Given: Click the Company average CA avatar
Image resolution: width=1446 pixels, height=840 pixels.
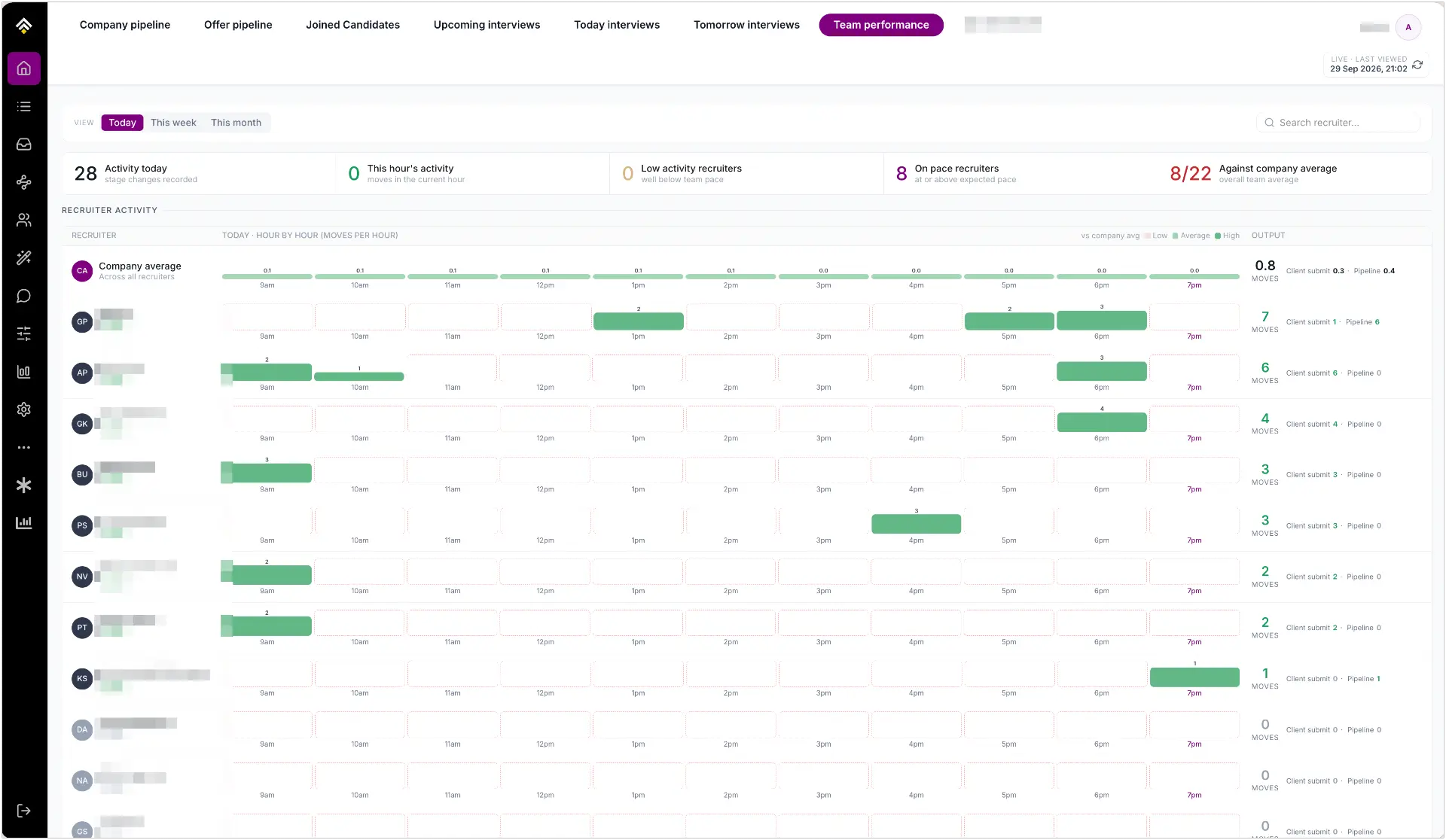Looking at the screenshot, I should [x=82, y=271].
